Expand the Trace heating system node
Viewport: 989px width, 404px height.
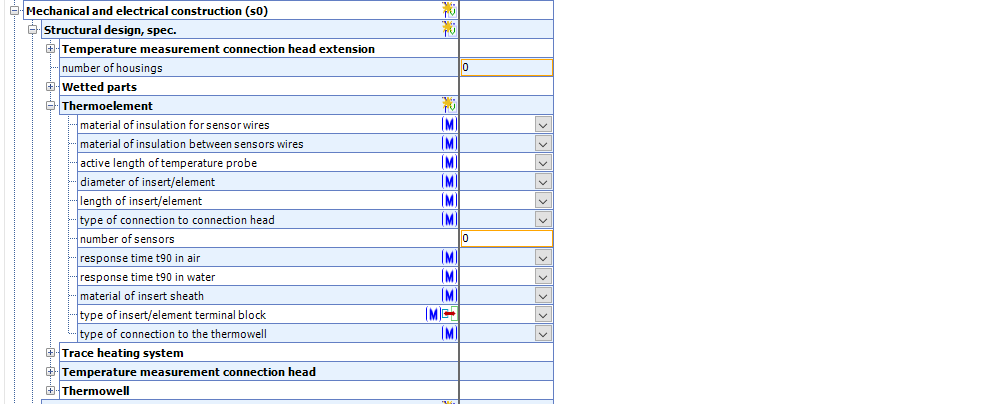point(51,353)
